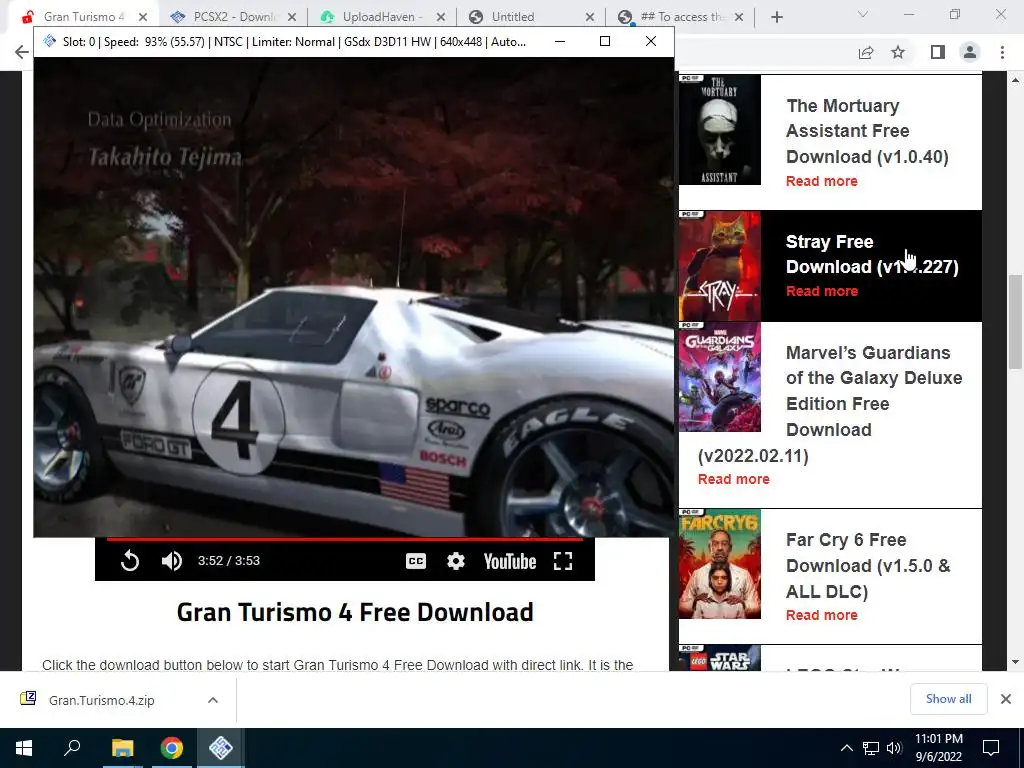
Task: Open Stray Free Download link
Action: coord(872,254)
